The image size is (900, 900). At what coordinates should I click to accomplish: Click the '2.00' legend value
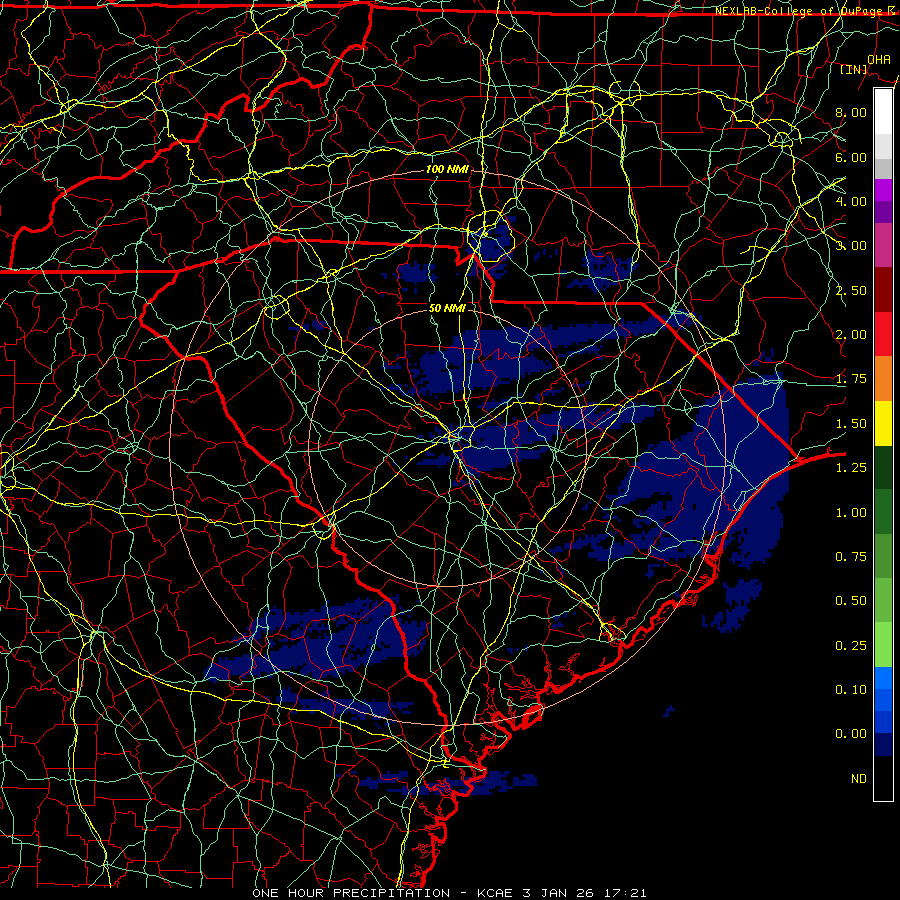pos(851,335)
